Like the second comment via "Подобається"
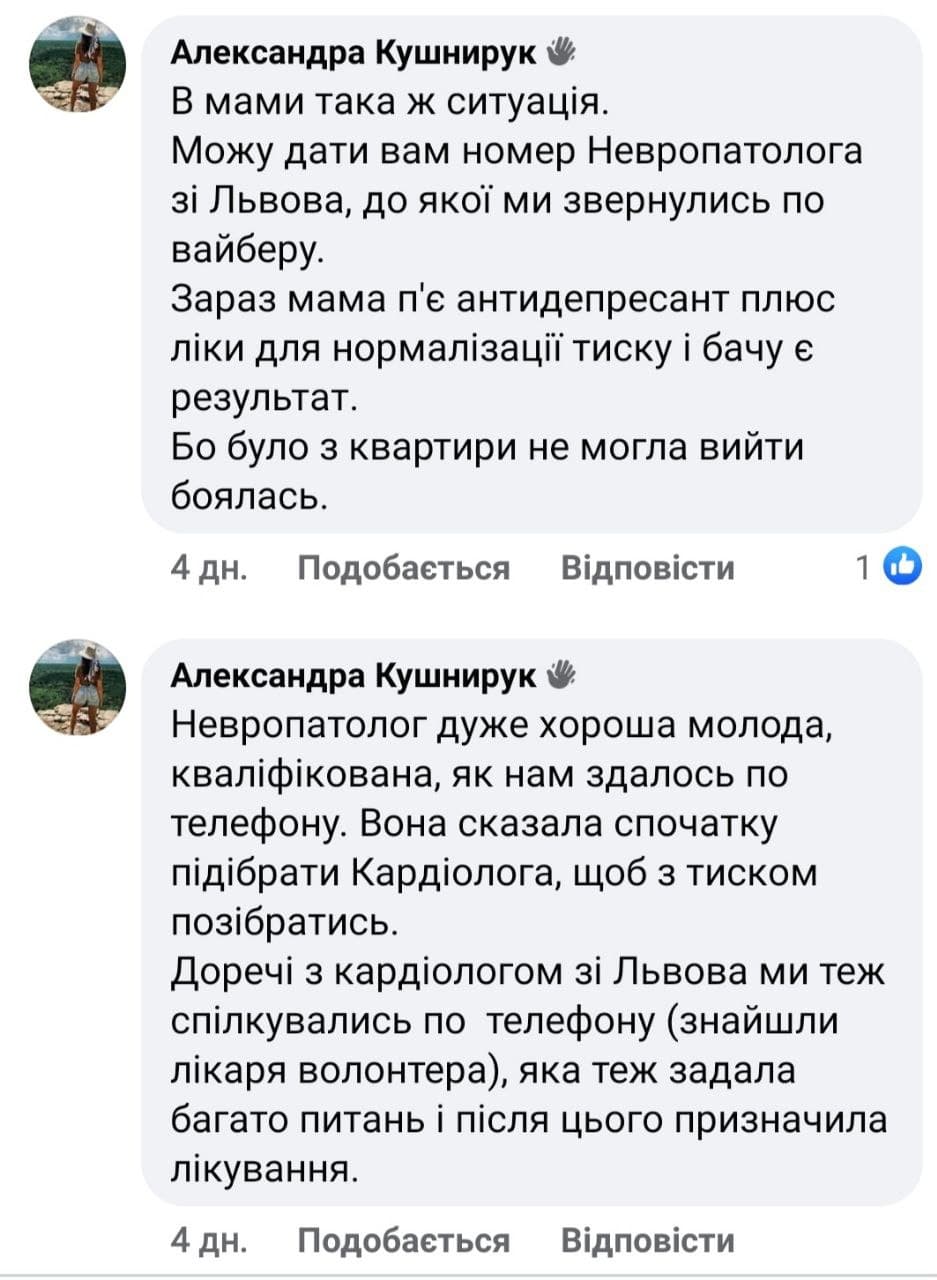 point(404,1241)
